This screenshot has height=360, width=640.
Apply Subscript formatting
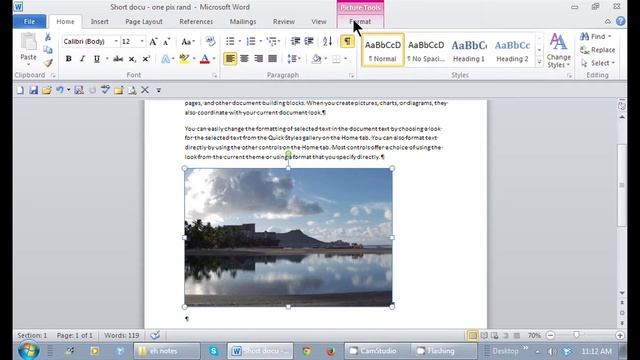(x=132, y=59)
